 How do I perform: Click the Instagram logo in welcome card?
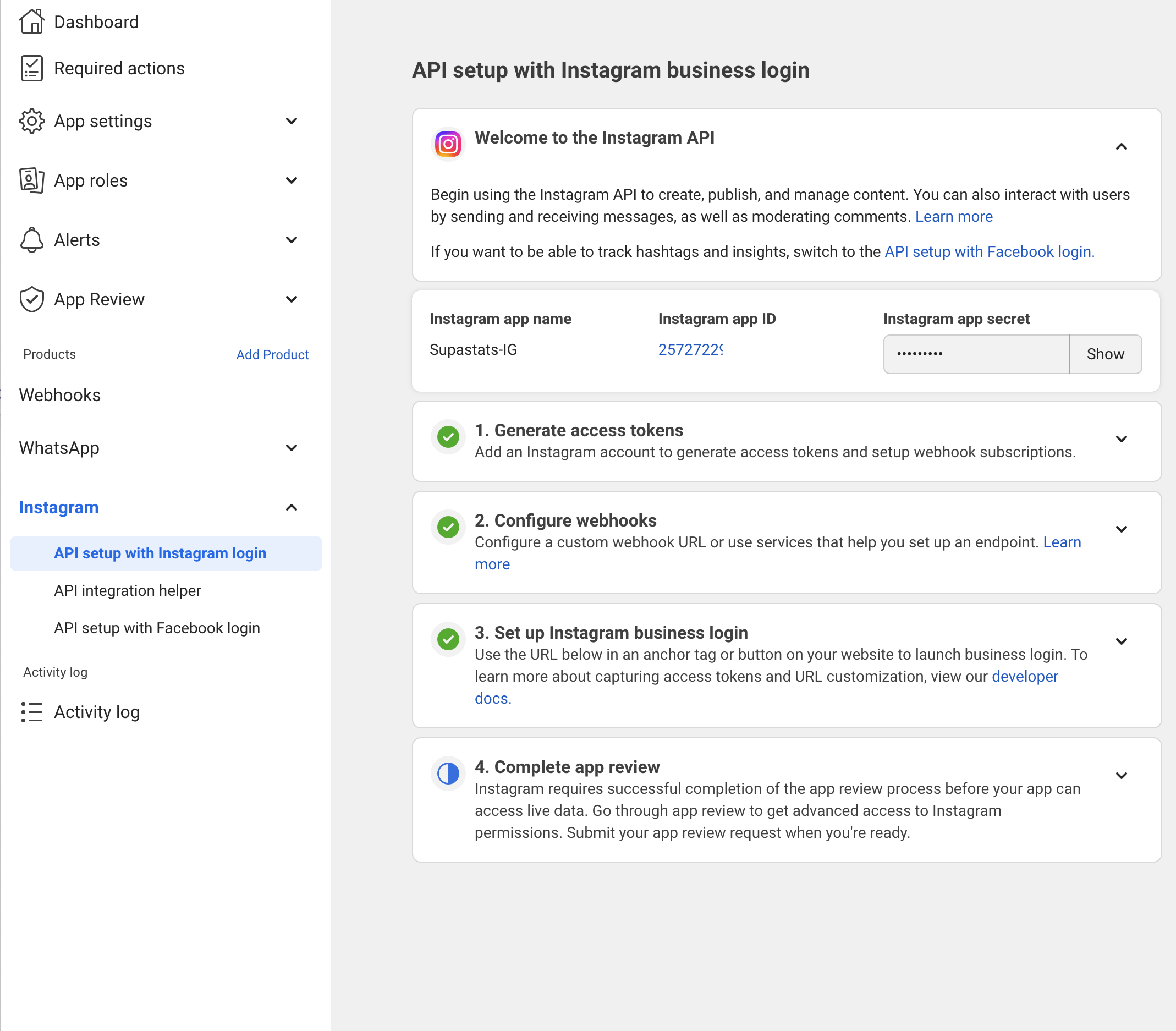click(448, 144)
